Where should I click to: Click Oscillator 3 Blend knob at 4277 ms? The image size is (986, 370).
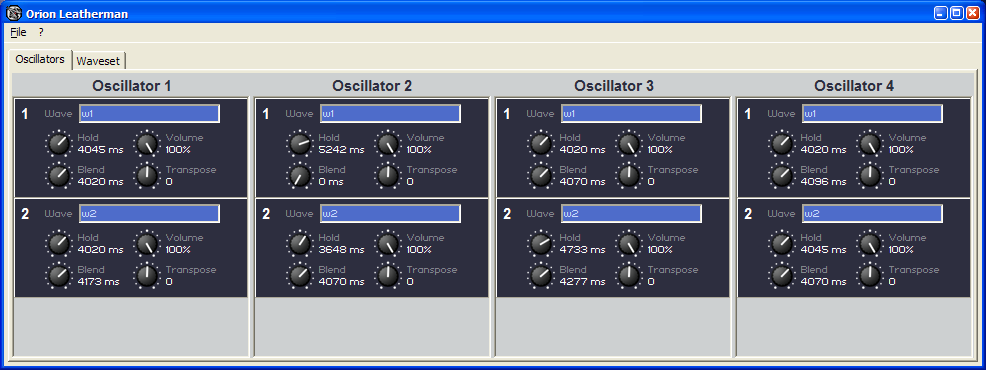[x=541, y=276]
